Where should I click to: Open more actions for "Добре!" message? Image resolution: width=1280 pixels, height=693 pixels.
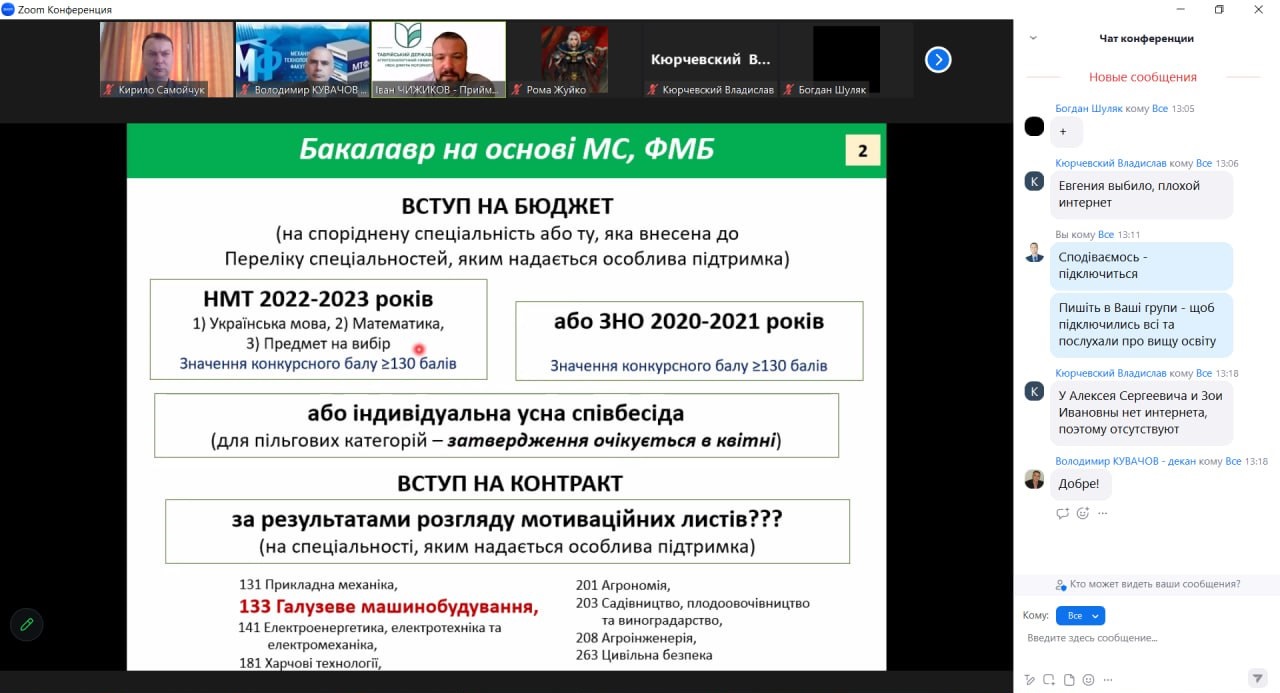pos(1103,513)
